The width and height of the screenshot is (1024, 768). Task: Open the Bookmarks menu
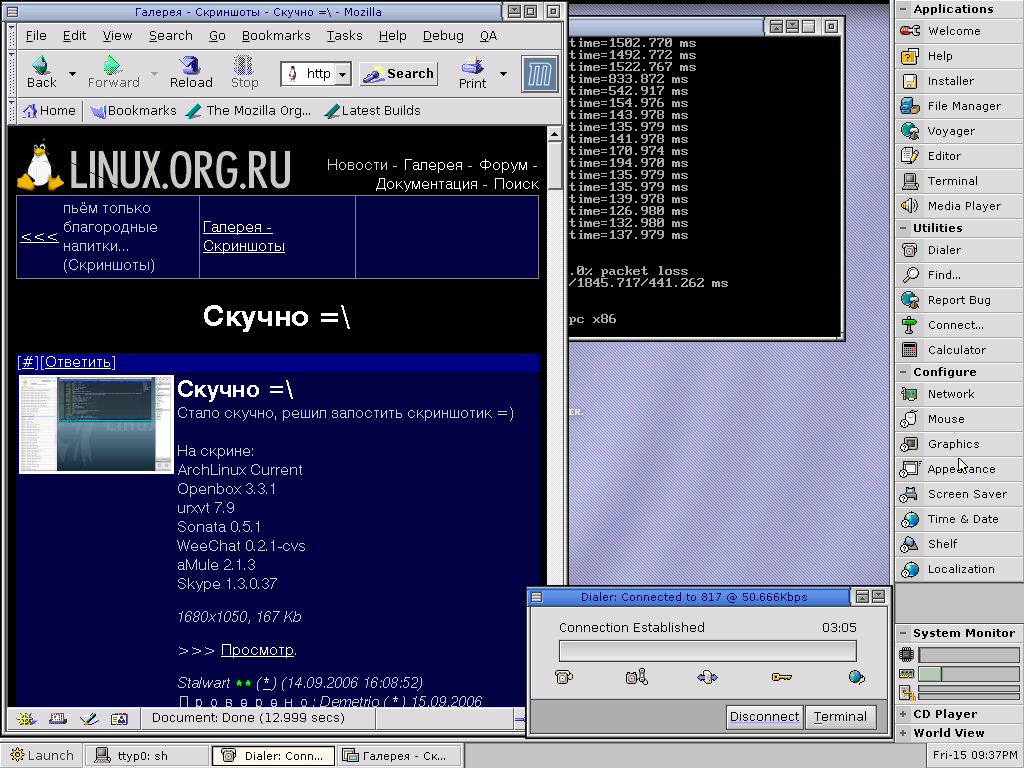(276, 36)
